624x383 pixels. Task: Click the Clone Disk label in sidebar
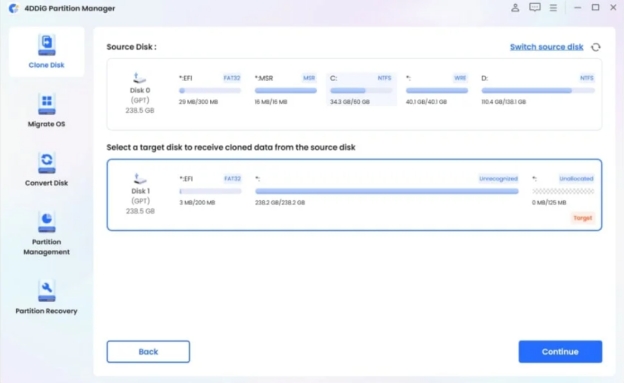point(46,65)
